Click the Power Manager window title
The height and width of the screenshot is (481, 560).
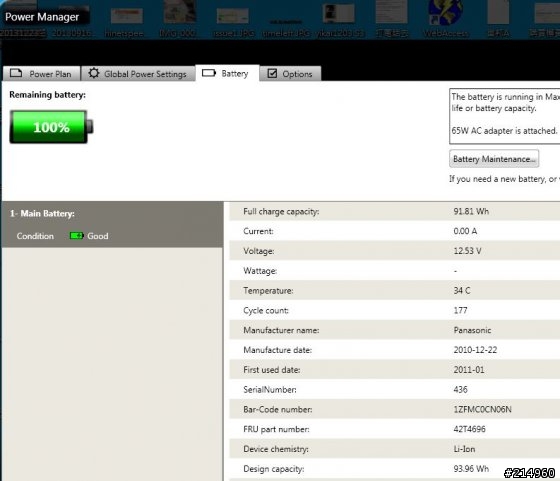click(42, 17)
